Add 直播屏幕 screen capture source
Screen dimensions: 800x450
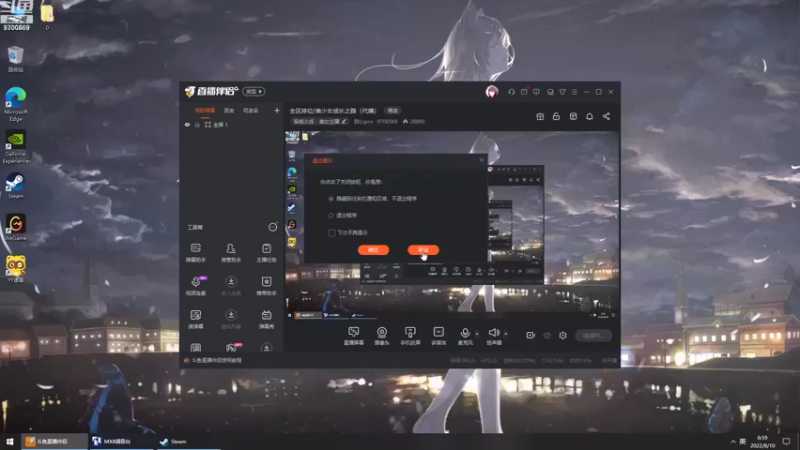click(x=354, y=336)
